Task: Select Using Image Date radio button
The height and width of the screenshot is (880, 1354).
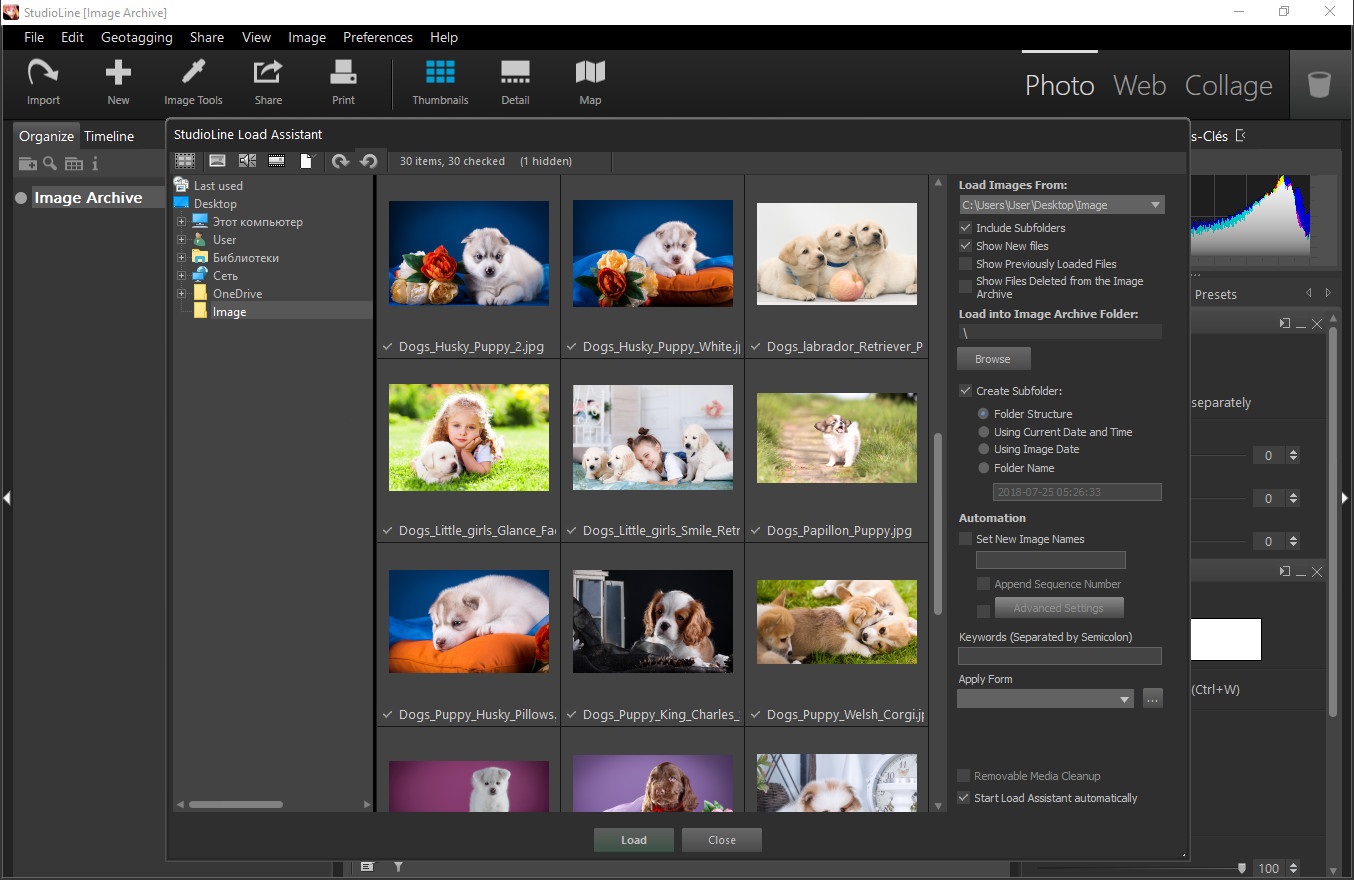Action: coord(984,450)
